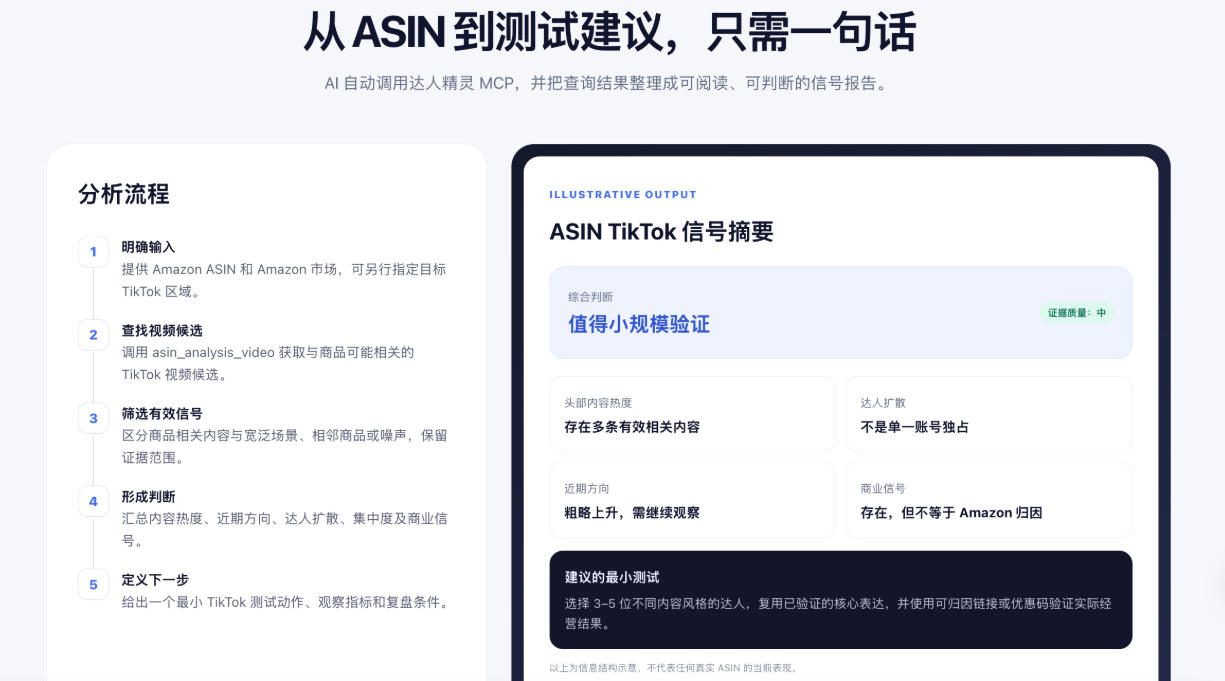Click the 值得小规模验证 verdict text
1225x681 pixels.
[x=639, y=324]
